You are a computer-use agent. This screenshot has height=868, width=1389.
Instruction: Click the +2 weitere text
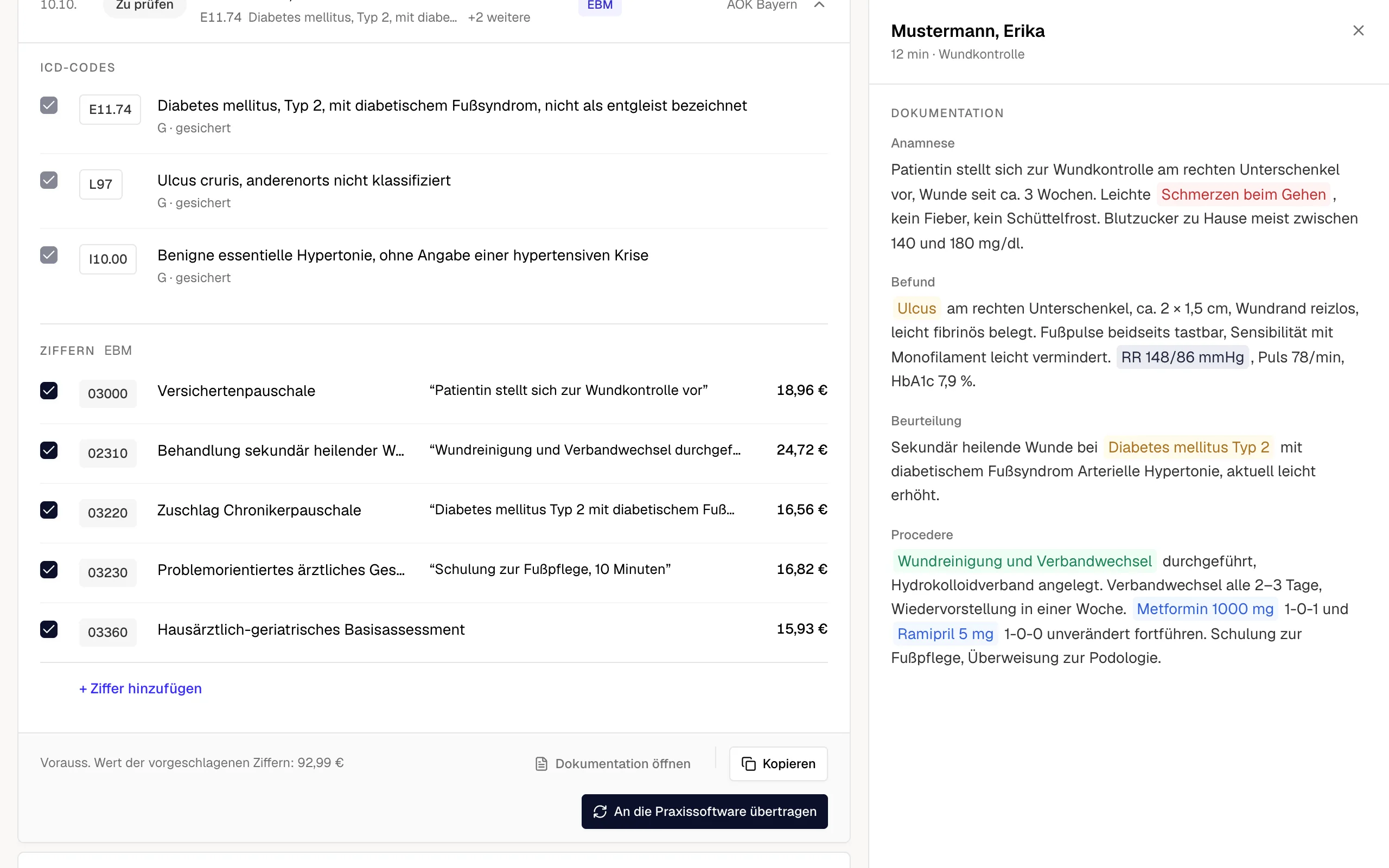[x=499, y=17]
